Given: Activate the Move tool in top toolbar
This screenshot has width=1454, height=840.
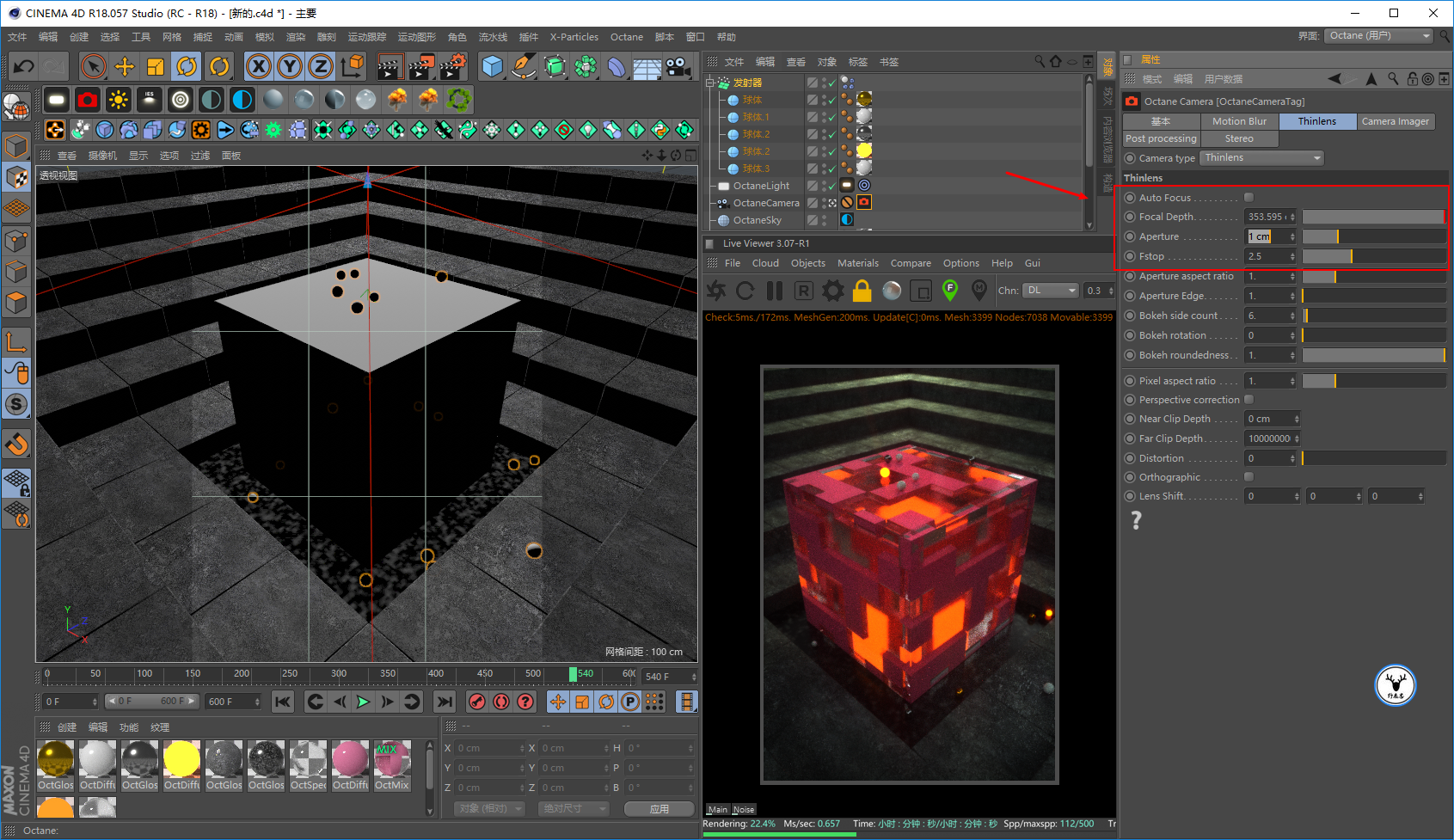Looking at the screenshot, I should (125, 66).
